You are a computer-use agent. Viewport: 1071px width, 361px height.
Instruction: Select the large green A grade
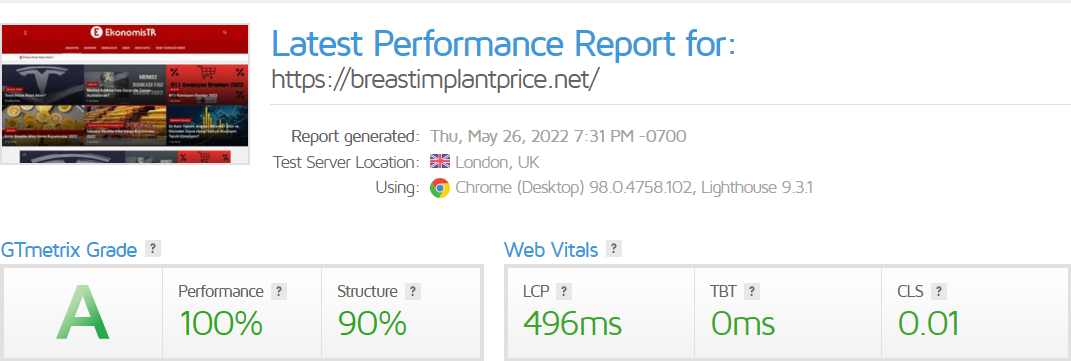[x=83, y=313]
